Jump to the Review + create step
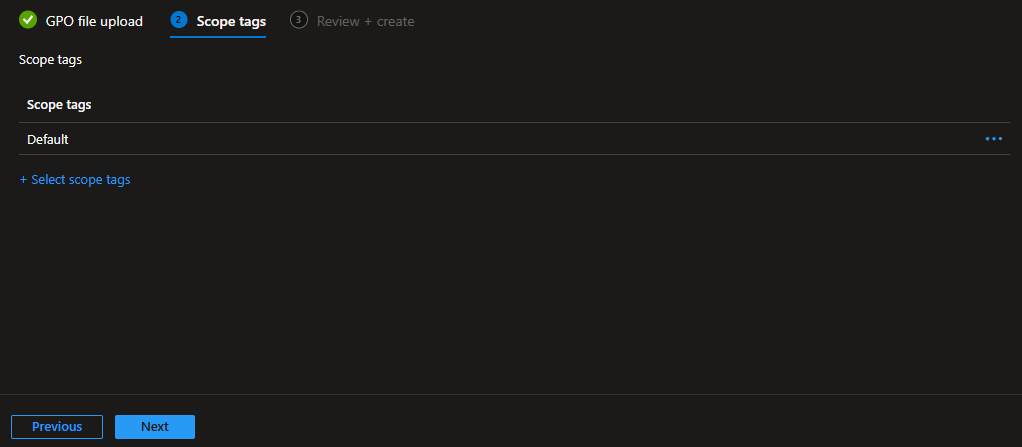 click(x=365, y=21)
